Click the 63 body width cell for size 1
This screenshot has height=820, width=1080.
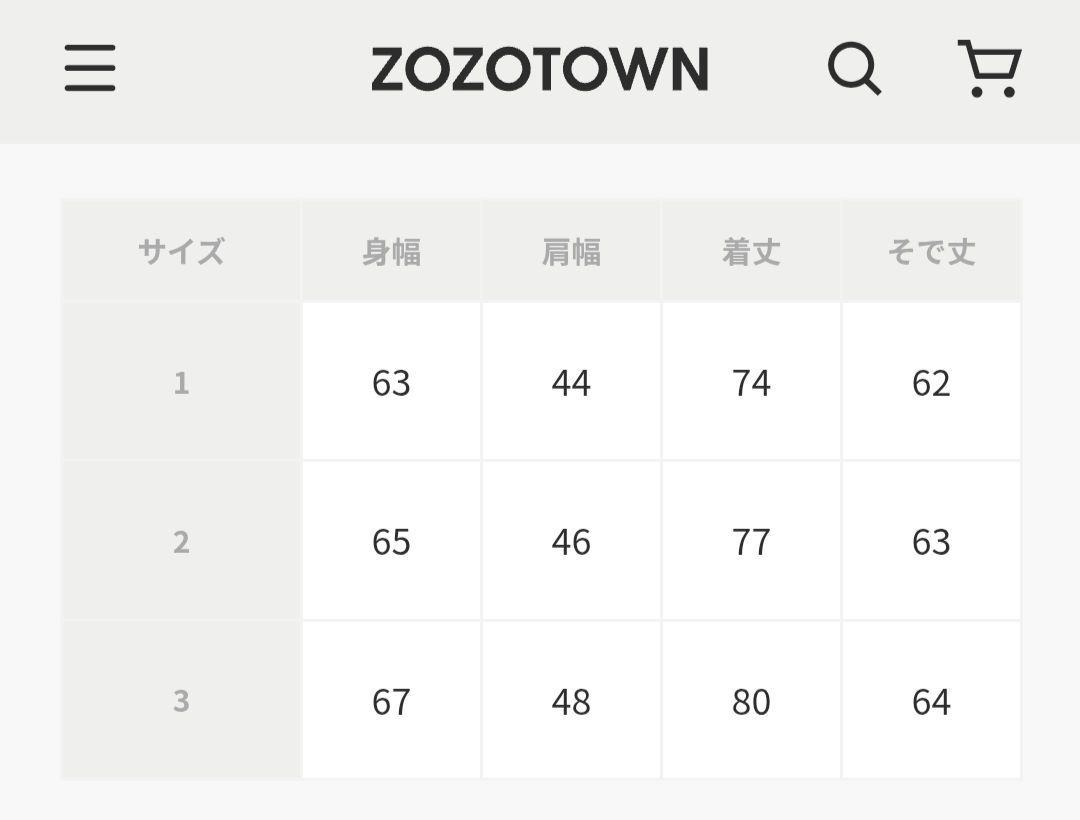(x=391, y=381)
